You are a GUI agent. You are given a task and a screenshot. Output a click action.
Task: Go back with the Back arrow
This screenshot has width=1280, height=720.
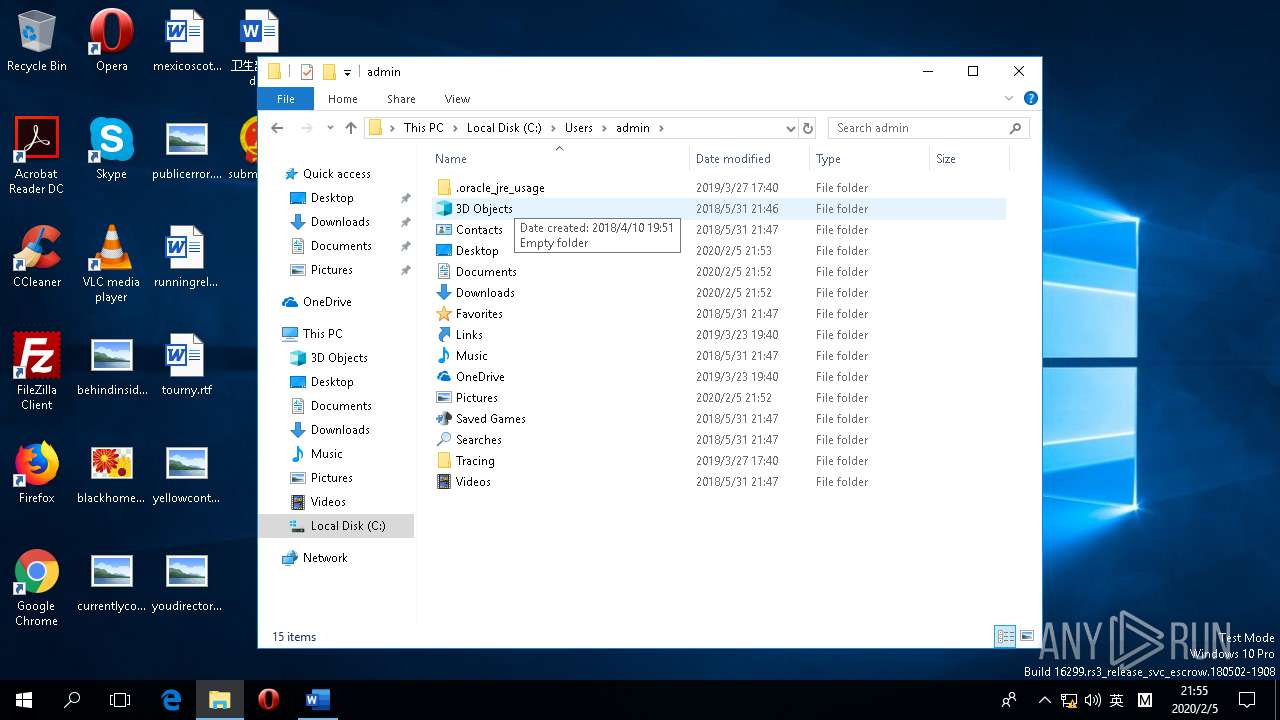(278, 128)
